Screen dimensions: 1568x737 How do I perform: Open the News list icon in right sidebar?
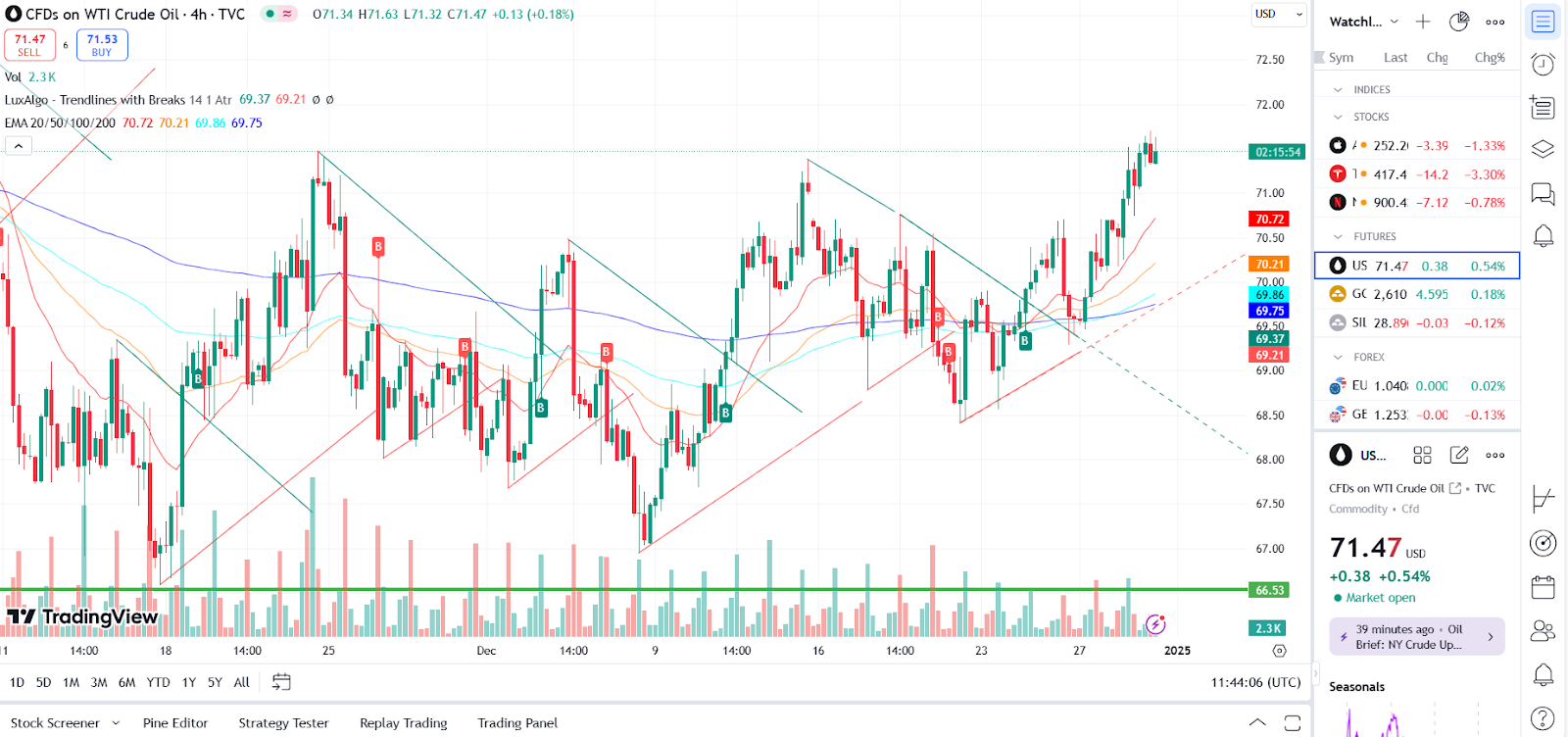[1543, 107]
